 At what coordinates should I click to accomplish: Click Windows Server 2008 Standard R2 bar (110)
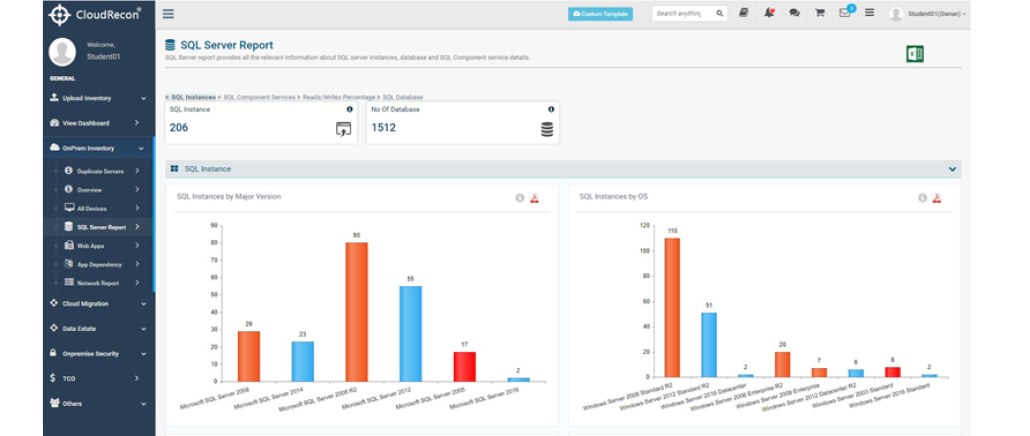coord(672,307)
